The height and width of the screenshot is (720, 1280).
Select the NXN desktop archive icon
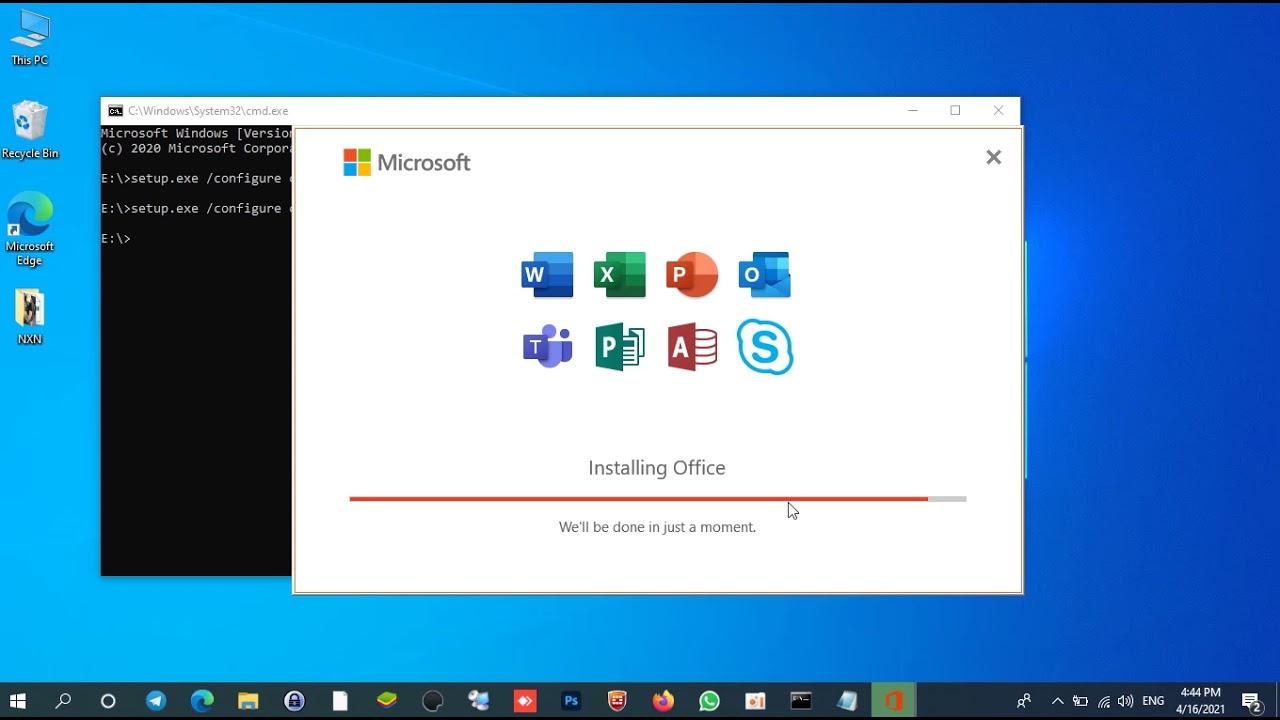point(30,317)
